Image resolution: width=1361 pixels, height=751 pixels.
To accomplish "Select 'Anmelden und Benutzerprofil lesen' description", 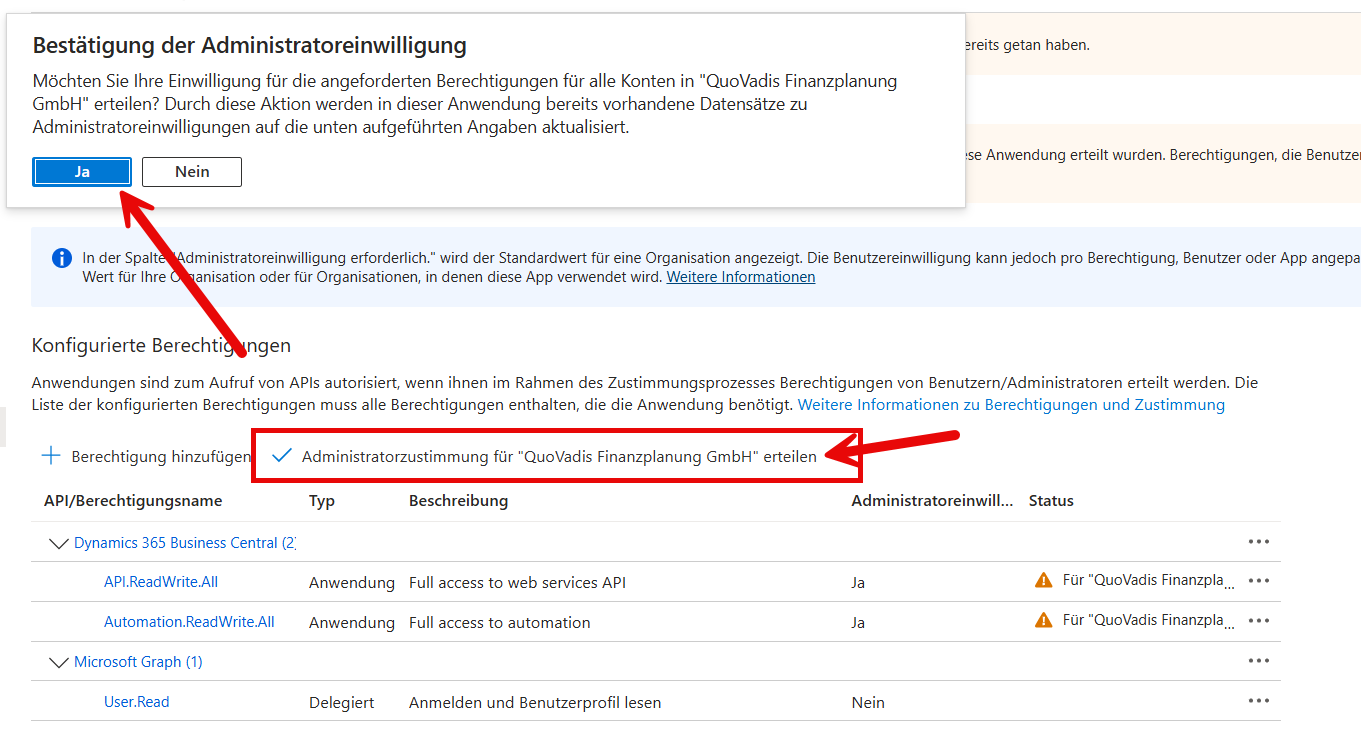I will (535, 702).
